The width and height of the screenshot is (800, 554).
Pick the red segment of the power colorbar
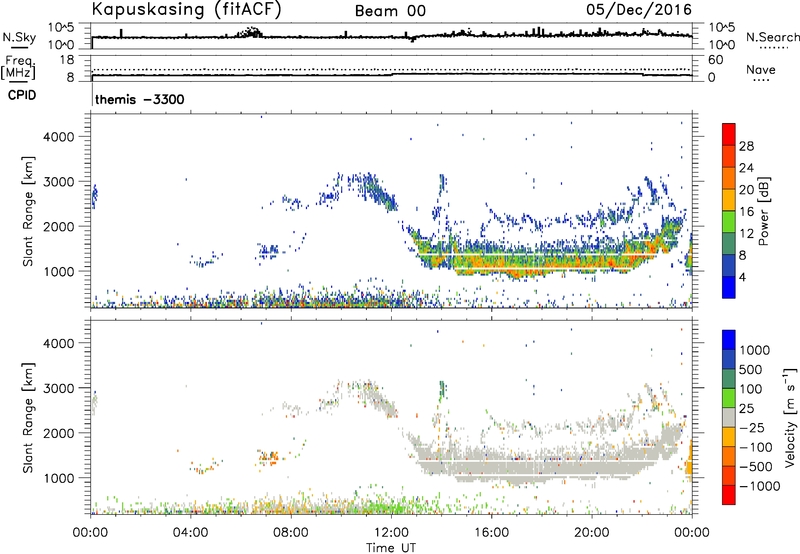[729, 134]
